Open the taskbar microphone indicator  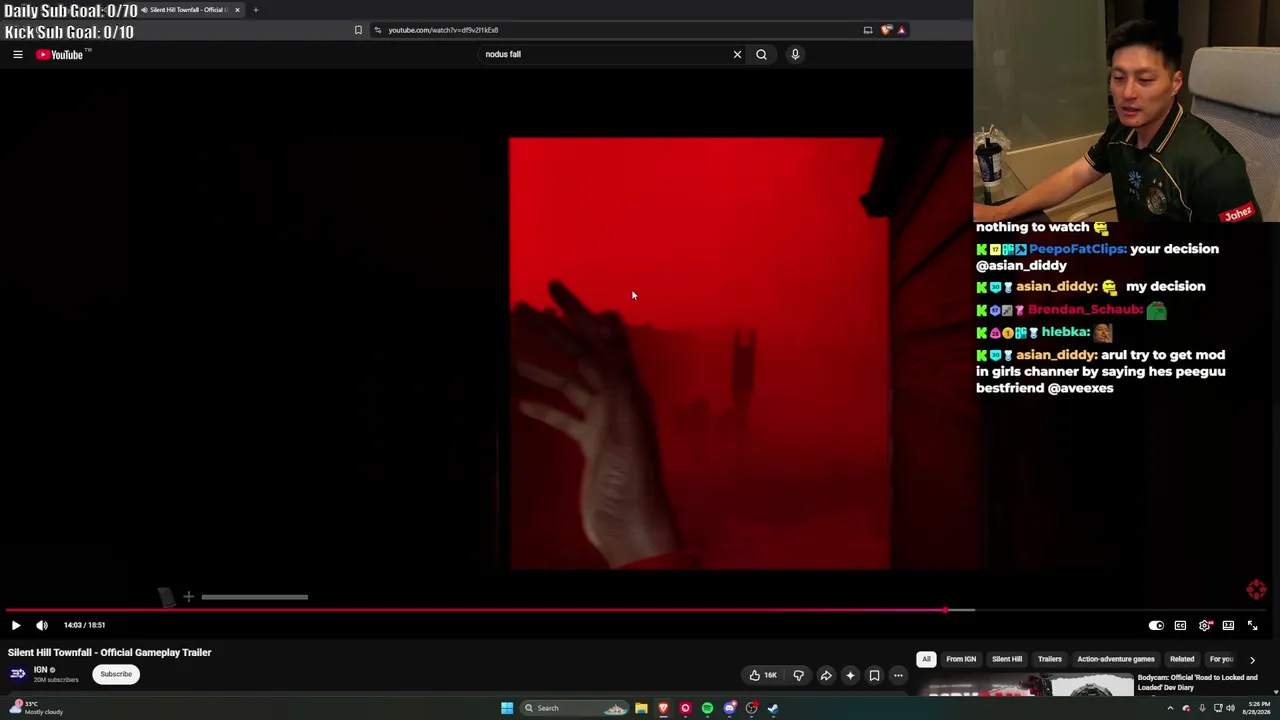(x=1202, y=708)
